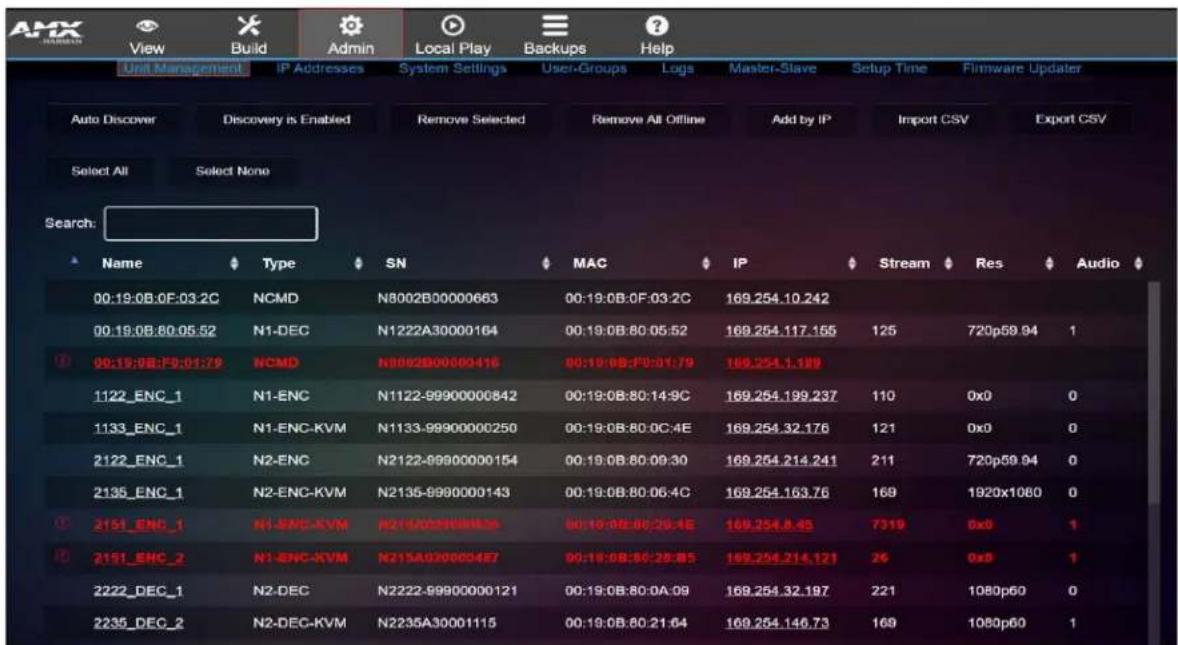Click serial number N1222A30000164
Screen dimensions: 1178x645
coord(437,330)
